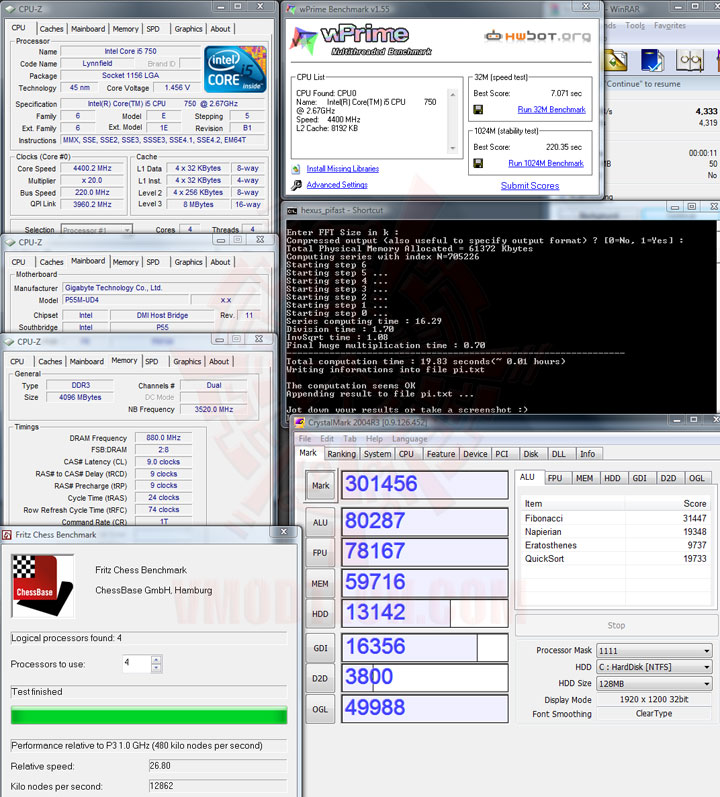Click the CPU List scrollbar down arrow in wPrime
Screen dimensions: 720x797
point(452,148)
